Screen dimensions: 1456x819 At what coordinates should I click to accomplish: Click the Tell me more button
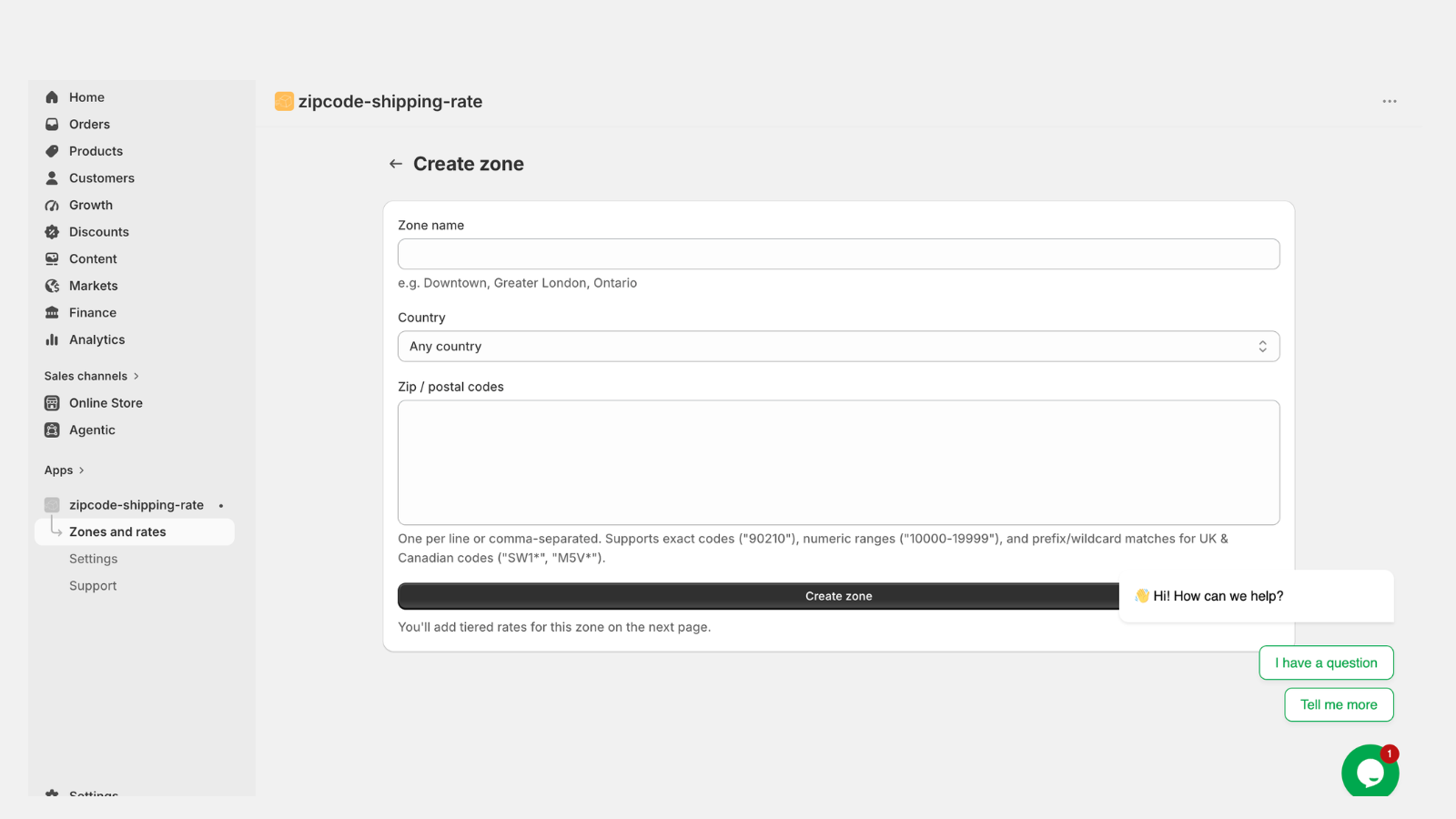pos(1339,704)
